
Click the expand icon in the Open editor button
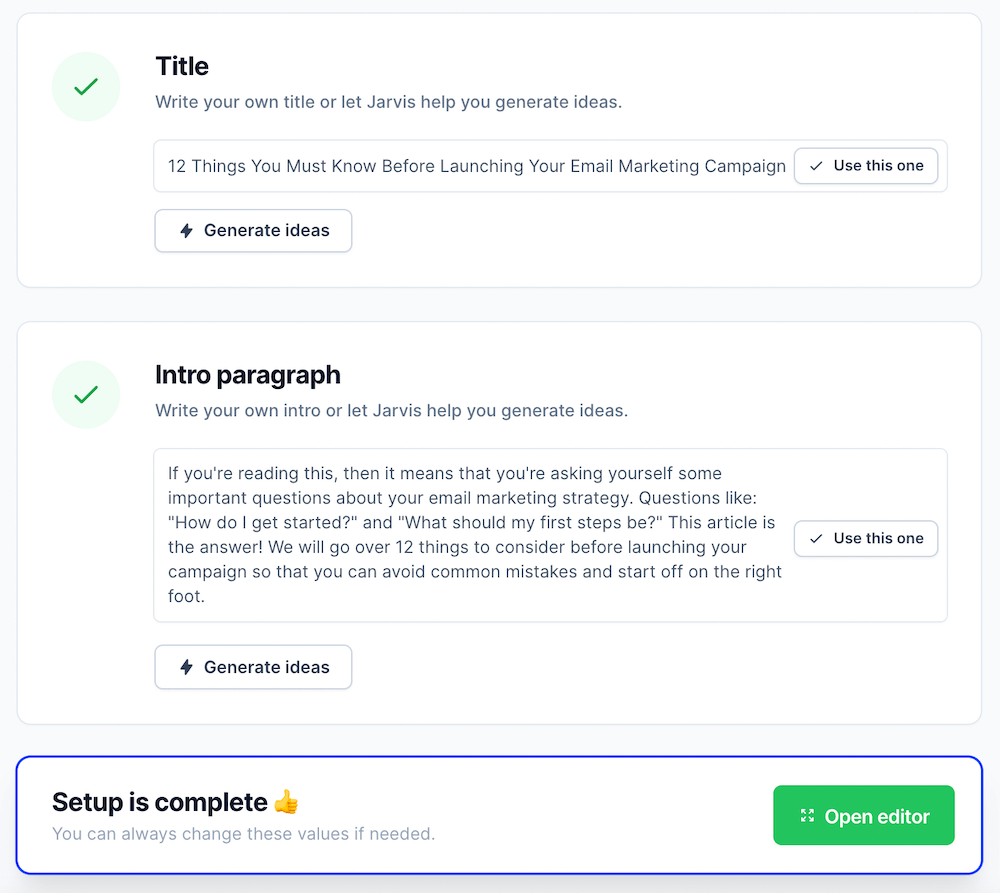808,817
